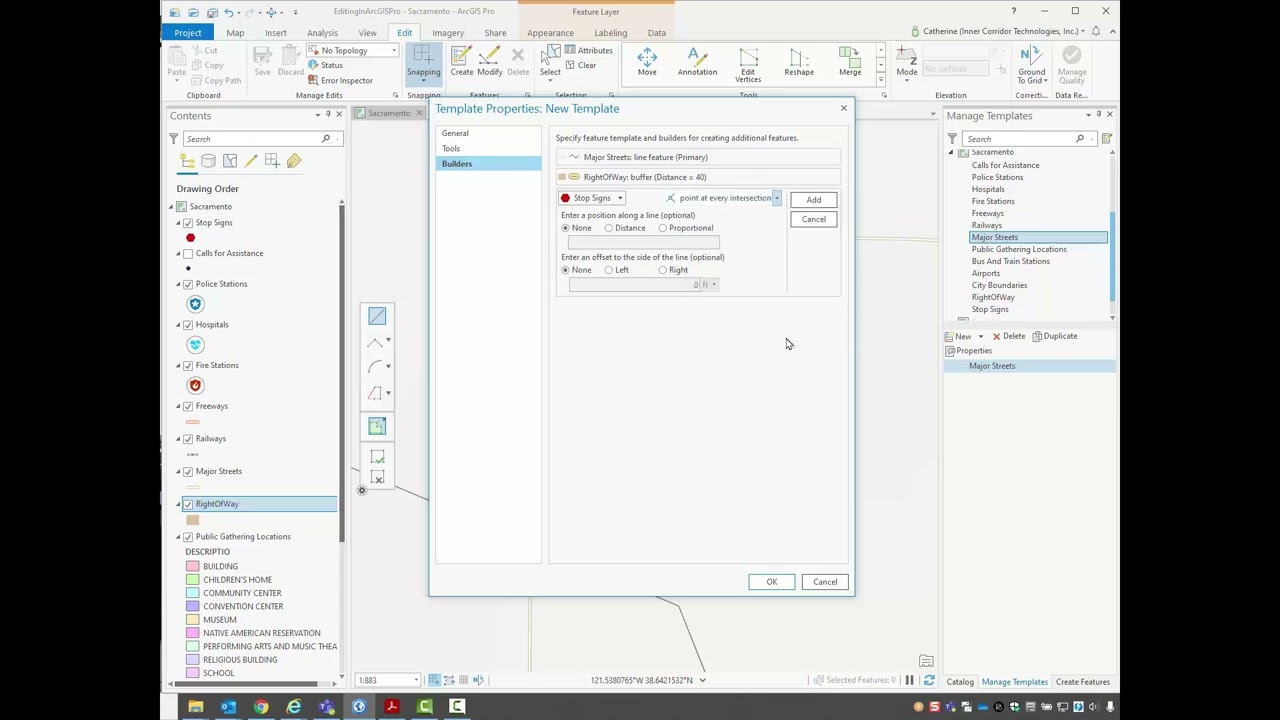Collapse the Sacramento map in Contents
This screenshot has width=1280, height=720.
tap(171, 207)
